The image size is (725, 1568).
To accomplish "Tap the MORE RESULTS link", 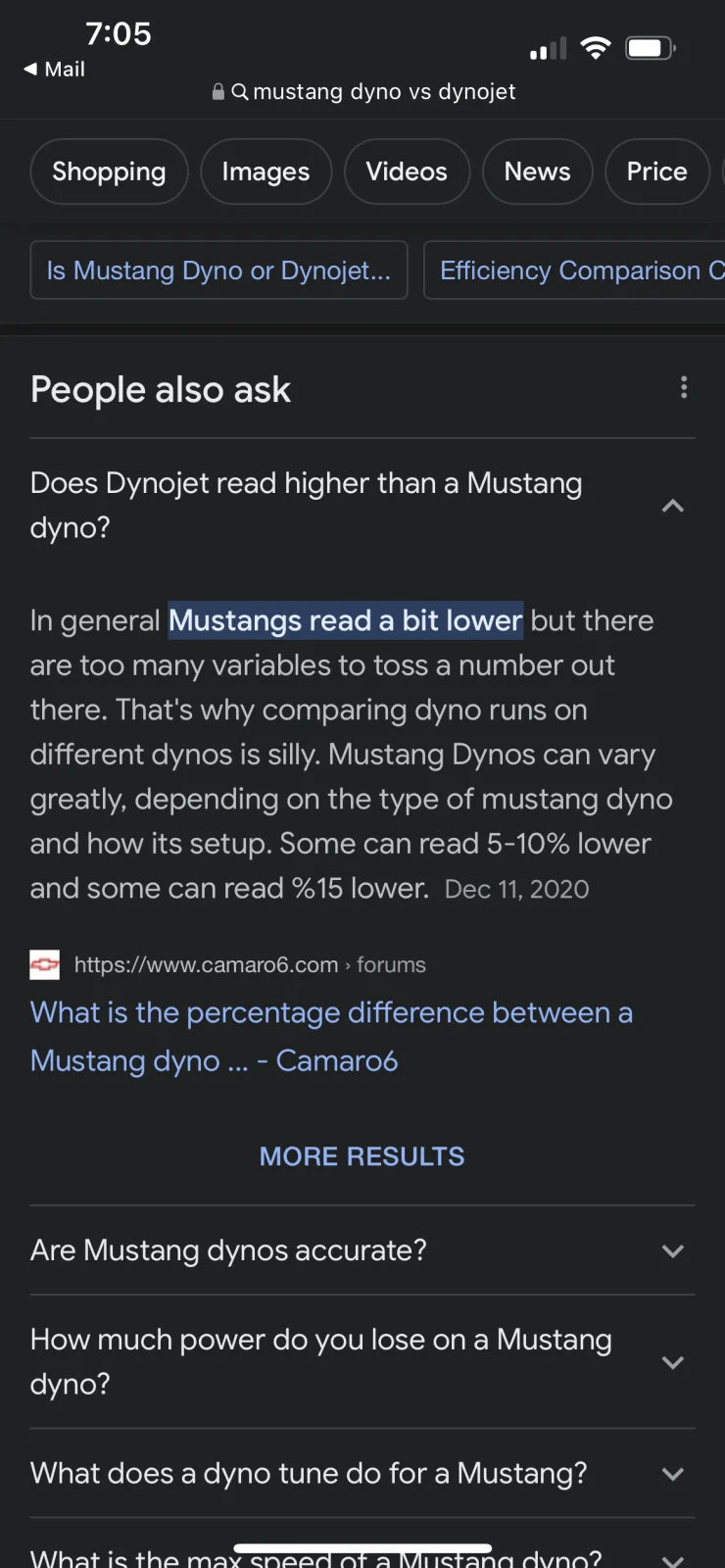I will [362, 1156].
